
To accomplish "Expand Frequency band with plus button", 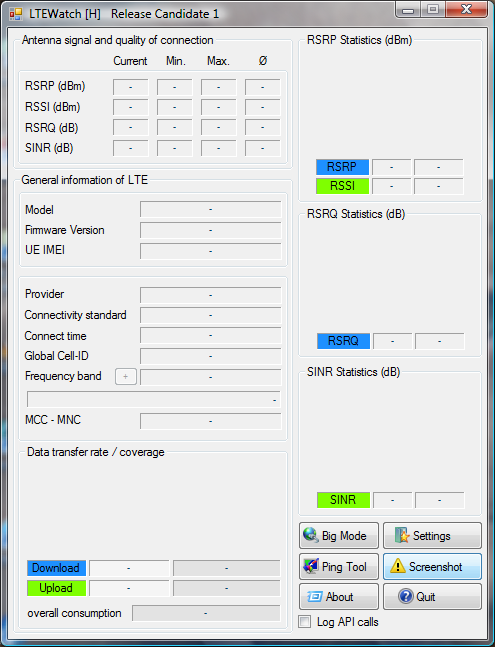I will [x=126, y=376].
